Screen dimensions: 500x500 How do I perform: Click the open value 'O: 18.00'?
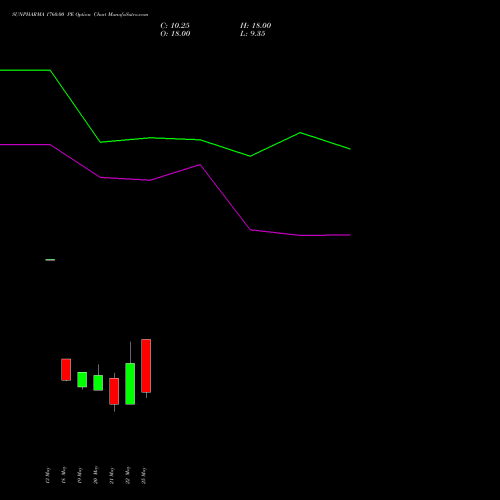(x=175, y=34)
